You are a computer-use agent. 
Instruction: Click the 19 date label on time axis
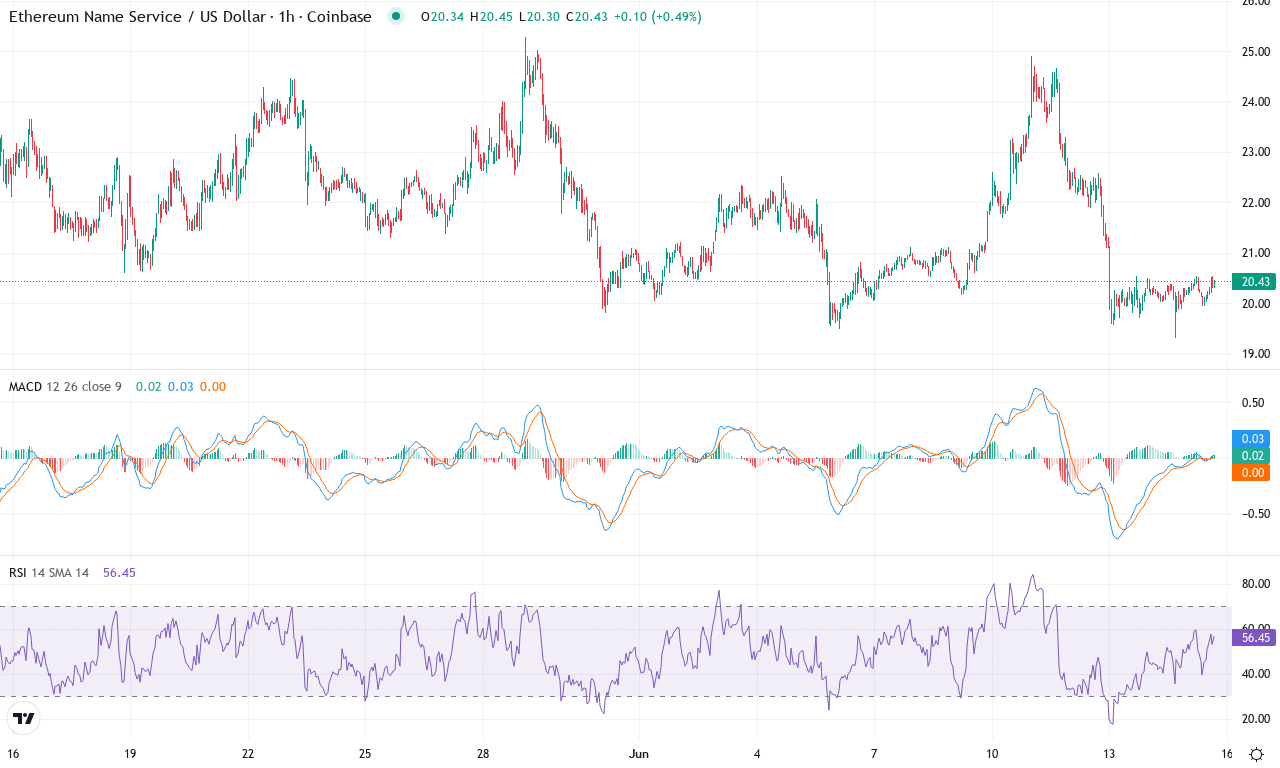pyautogui.click(x=129, y=754)
